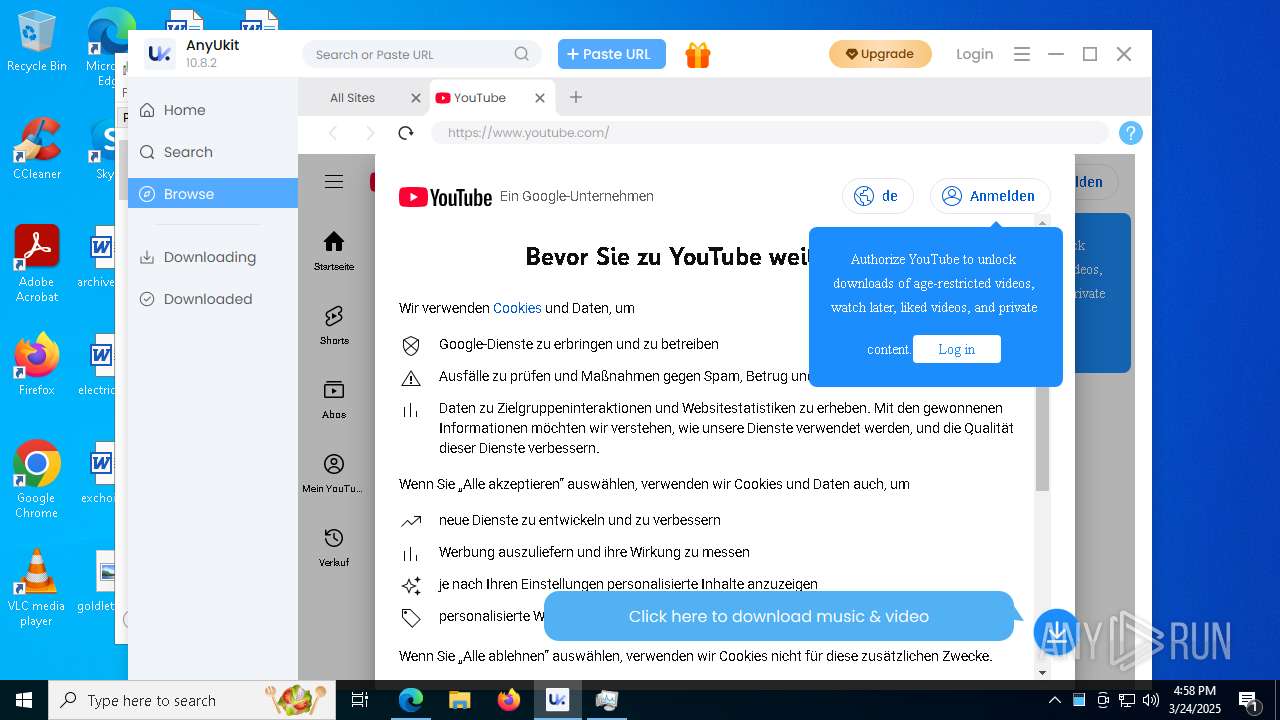The height and width of the screenshot is (720, 1280).
Task: Open Microsoft Edge from the taskbar
Action: 411,700
